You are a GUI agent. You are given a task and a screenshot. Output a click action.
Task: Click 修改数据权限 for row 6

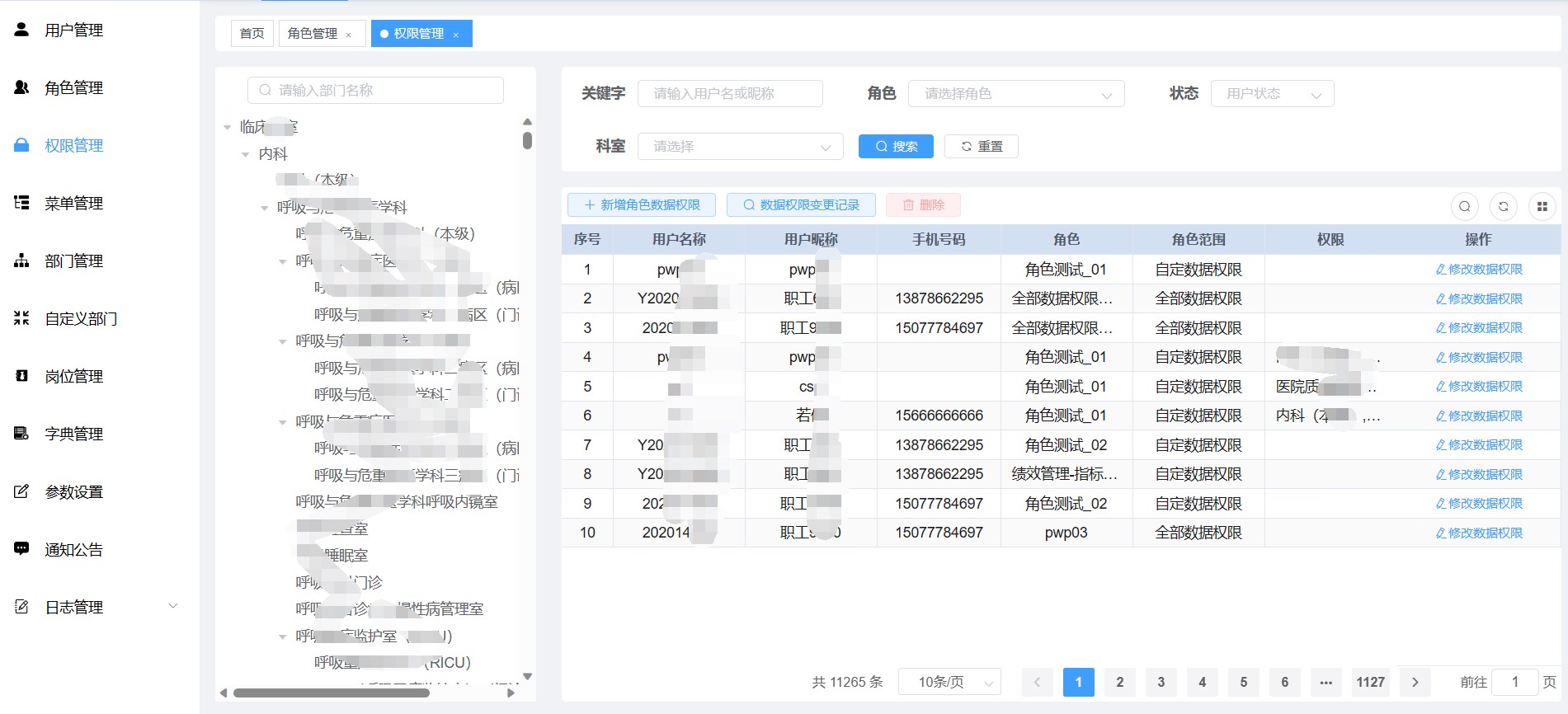1479,416
